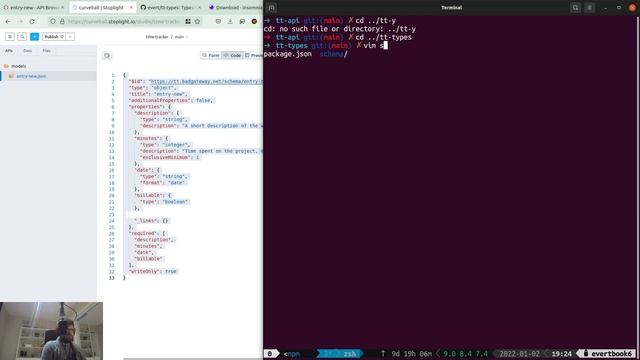Click the 2022-01-02 date in status bar
640x360 pixels.
point(519,353)
